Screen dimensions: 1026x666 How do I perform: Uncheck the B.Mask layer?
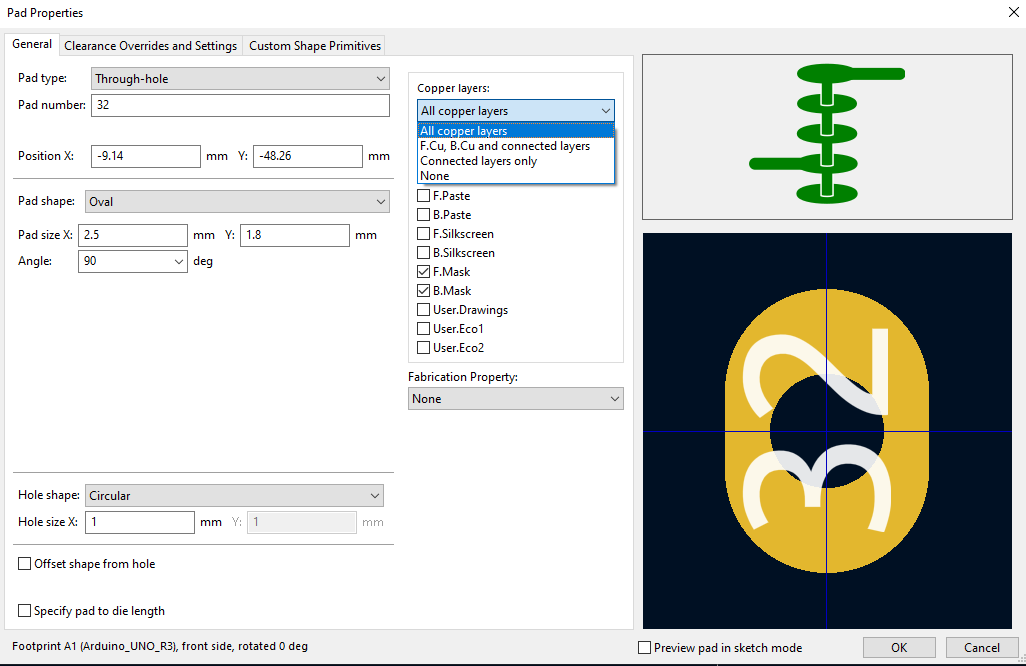pos(423,290)
